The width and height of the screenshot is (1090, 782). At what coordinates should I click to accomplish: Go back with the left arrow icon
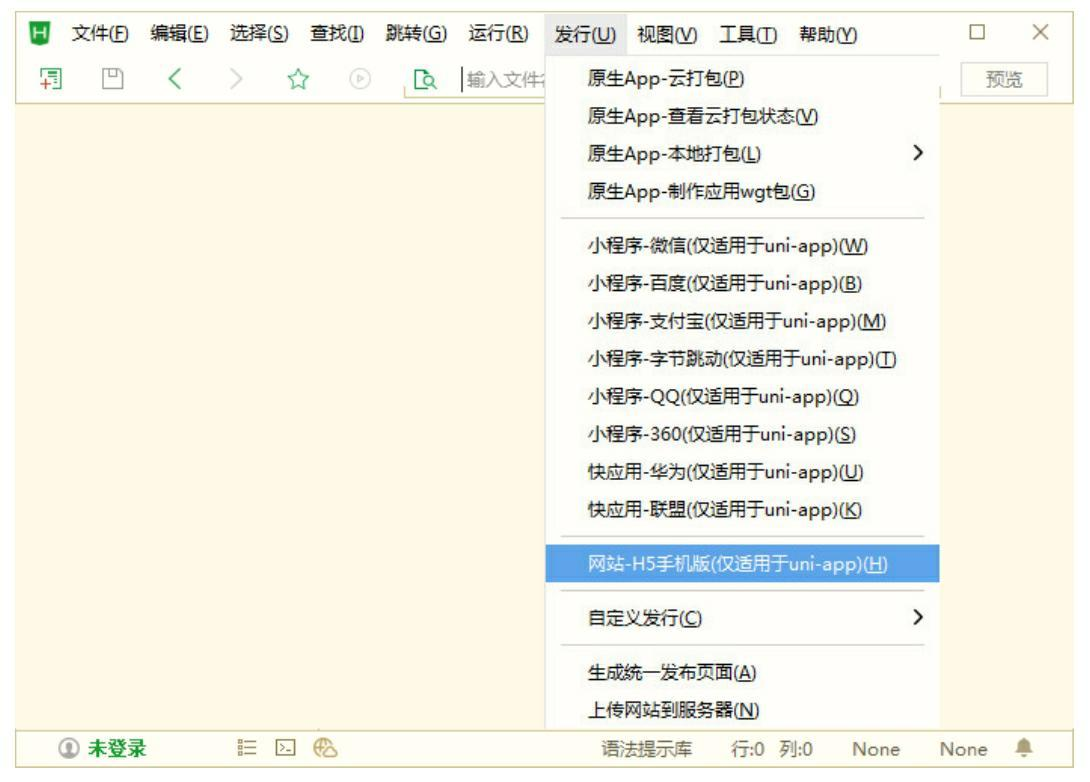point(174,79)
